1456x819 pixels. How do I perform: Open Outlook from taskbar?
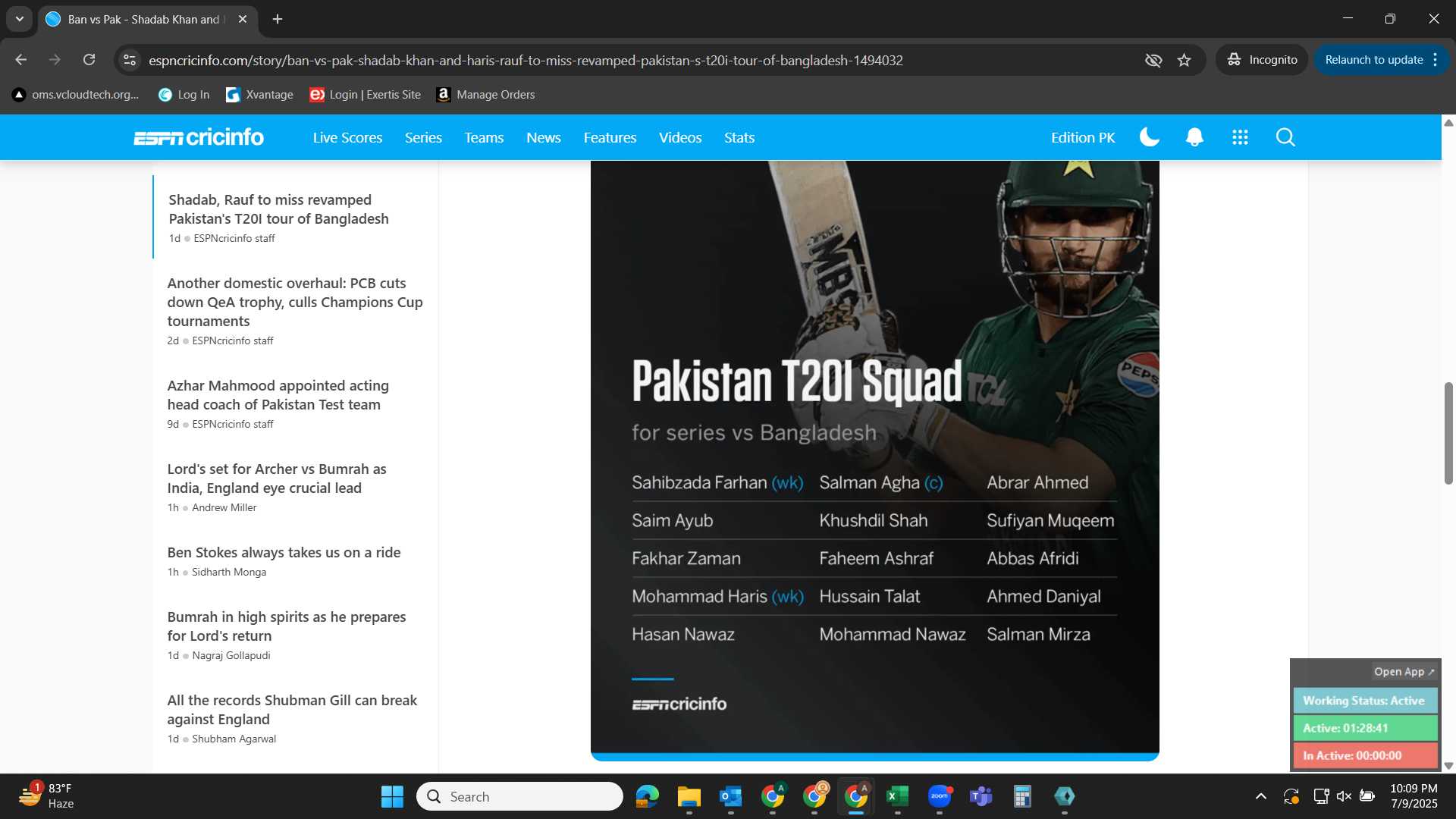pyautogui.click(x=730, y=796)
